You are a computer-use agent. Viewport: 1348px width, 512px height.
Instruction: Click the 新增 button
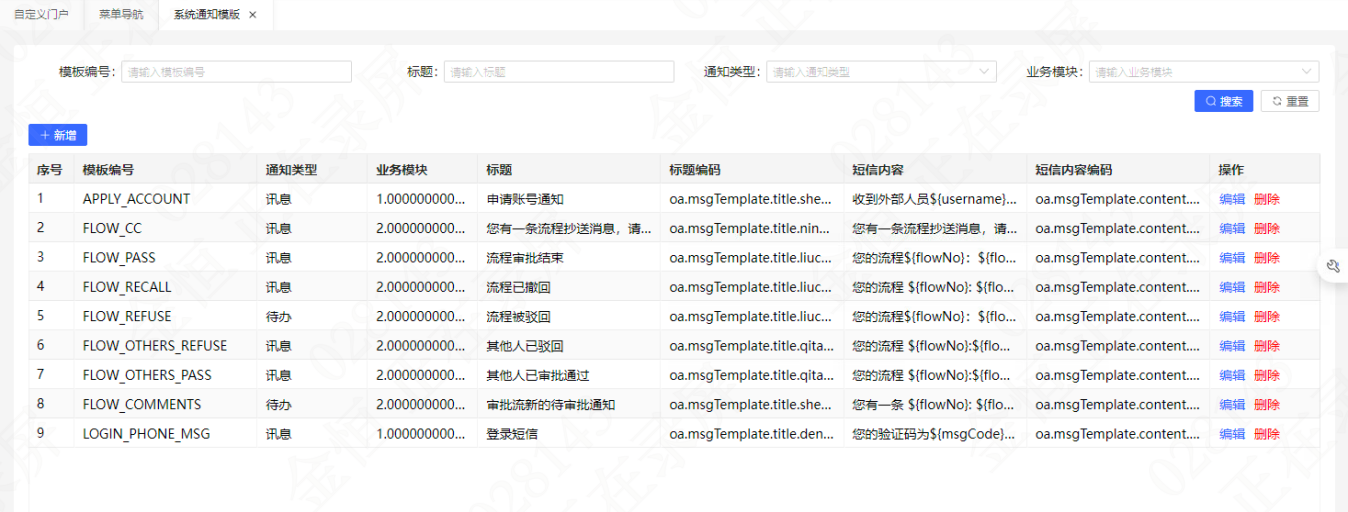[58, 135]
